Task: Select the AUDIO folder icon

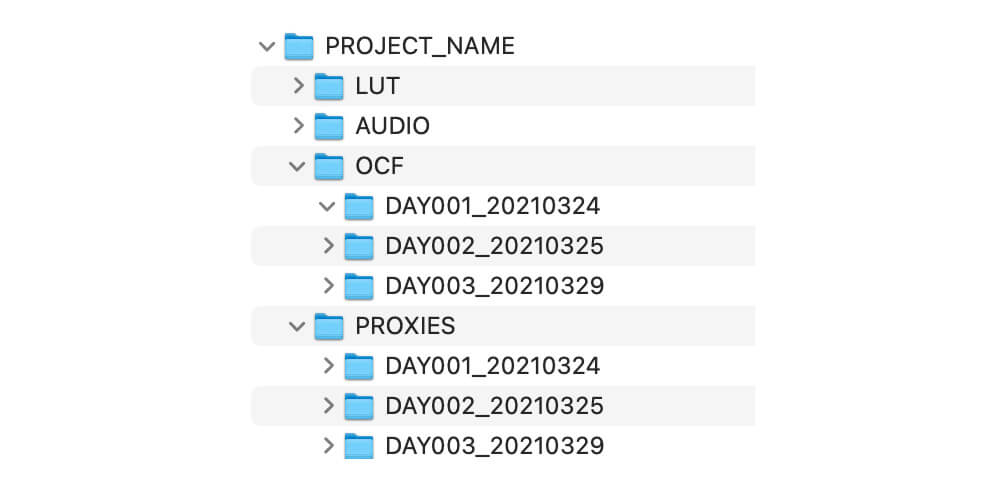Action: coord(329,126)
